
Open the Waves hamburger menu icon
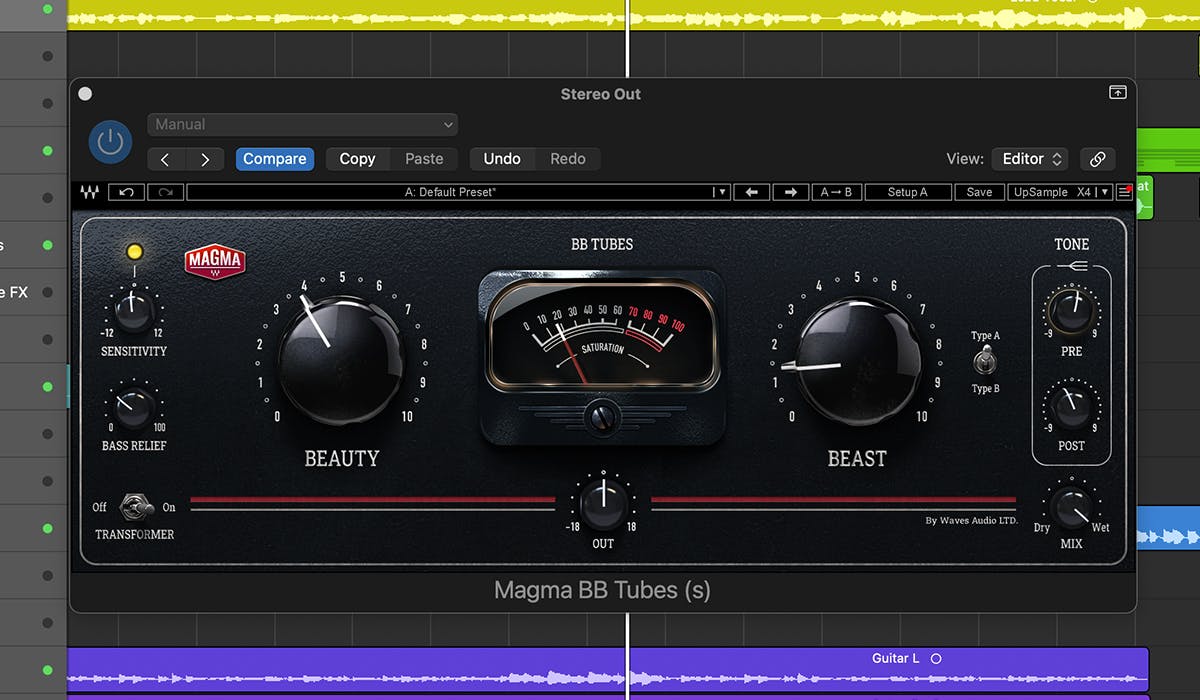point(1124,192)
